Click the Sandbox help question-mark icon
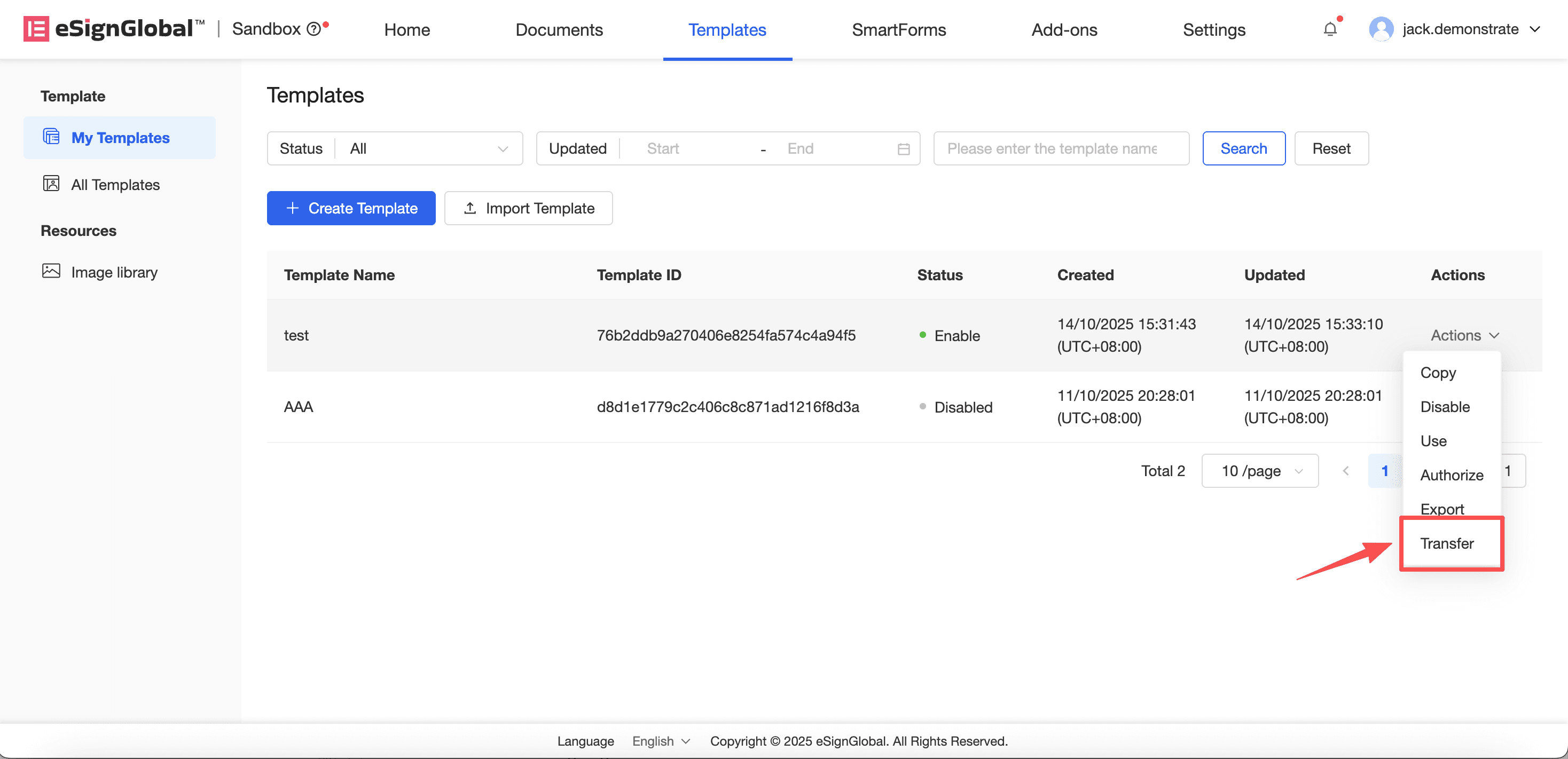This screenshot has width=1568, height=759. (313, 29)
